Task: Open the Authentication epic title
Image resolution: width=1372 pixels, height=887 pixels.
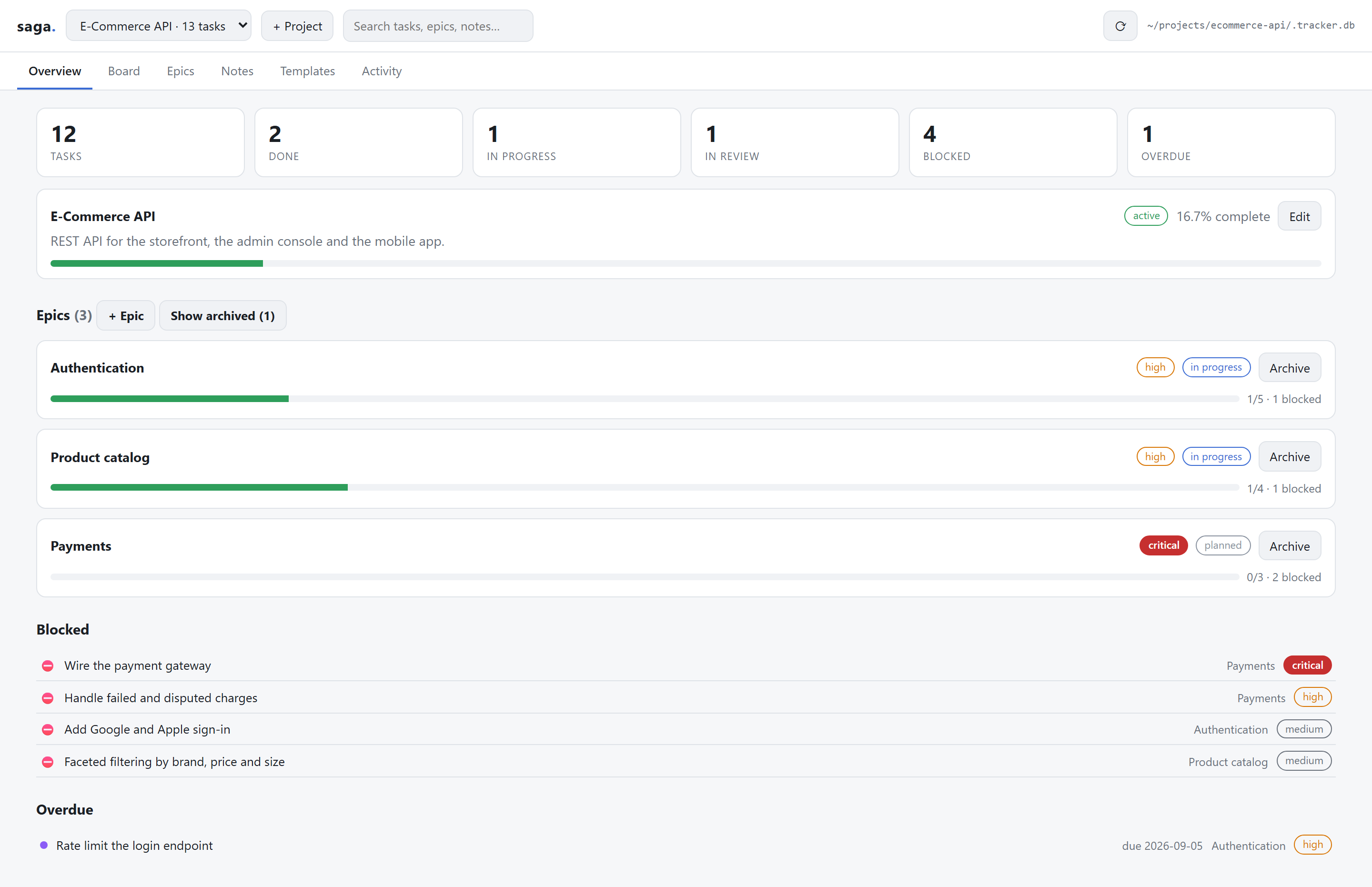Action: coord(97,368)
